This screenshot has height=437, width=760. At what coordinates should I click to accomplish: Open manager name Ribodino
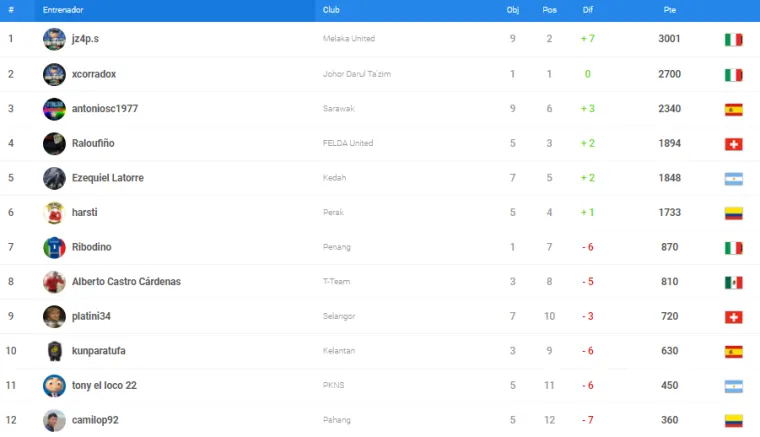[92, 247]
